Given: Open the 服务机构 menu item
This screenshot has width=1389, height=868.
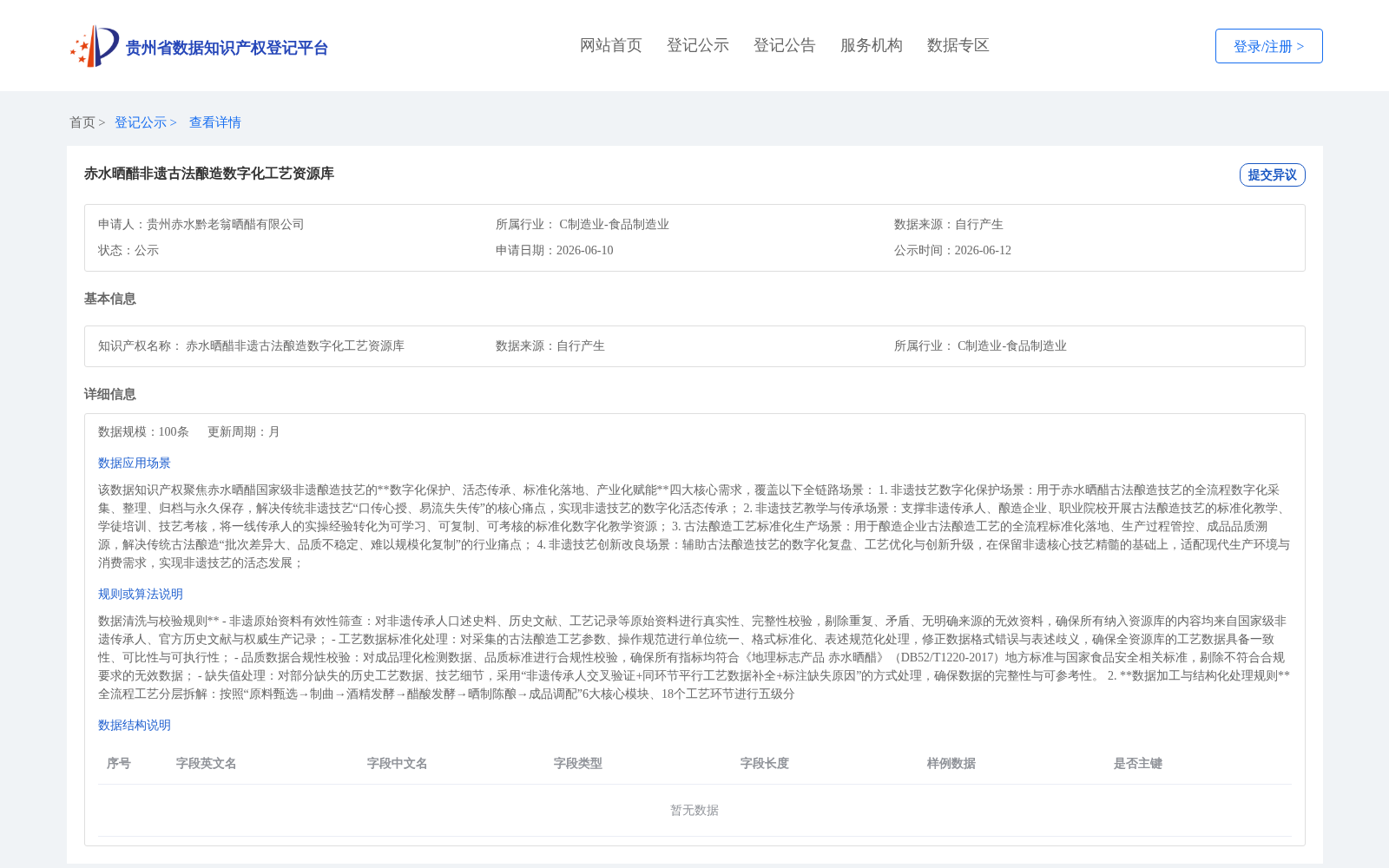Looking at the screenshot, I should click(872, 45).
